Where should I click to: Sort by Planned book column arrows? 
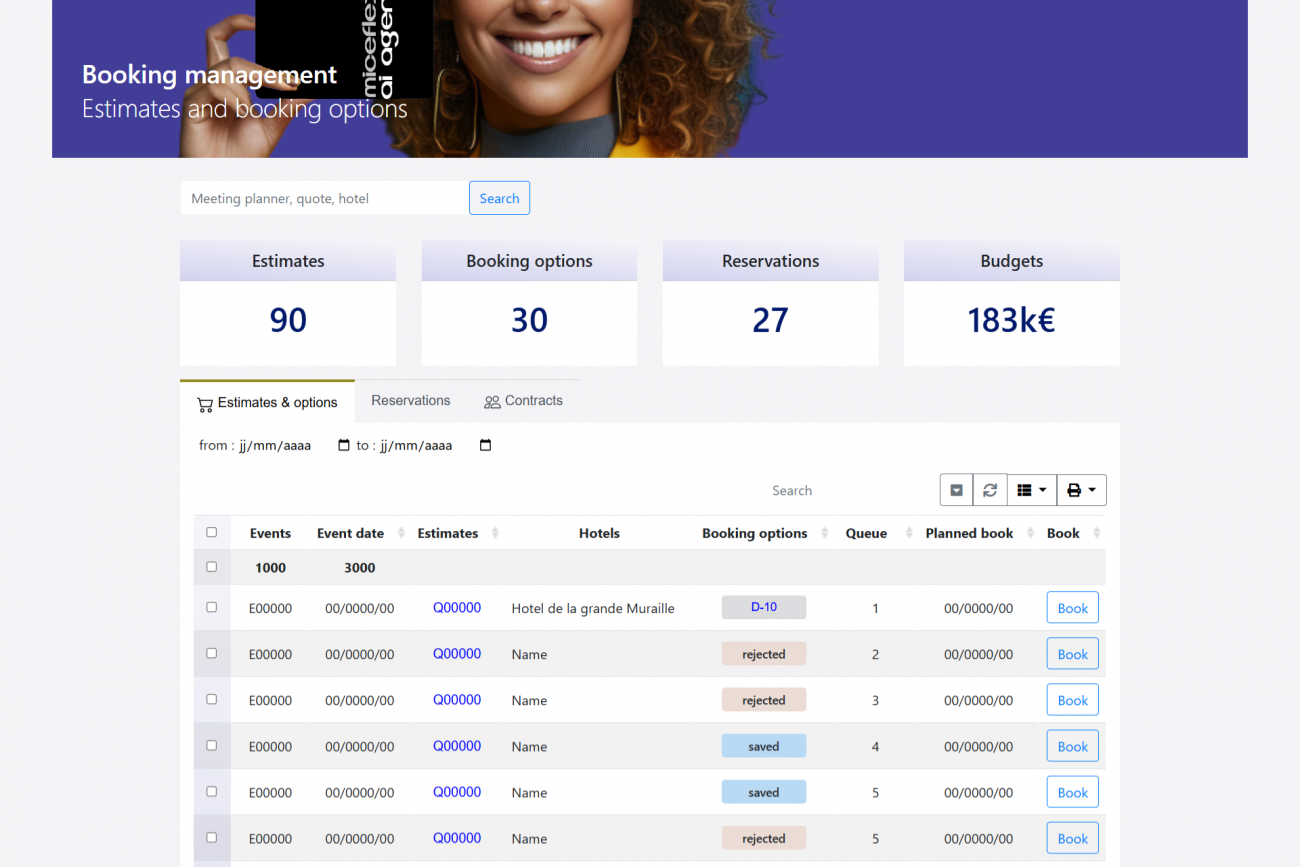1029,533
